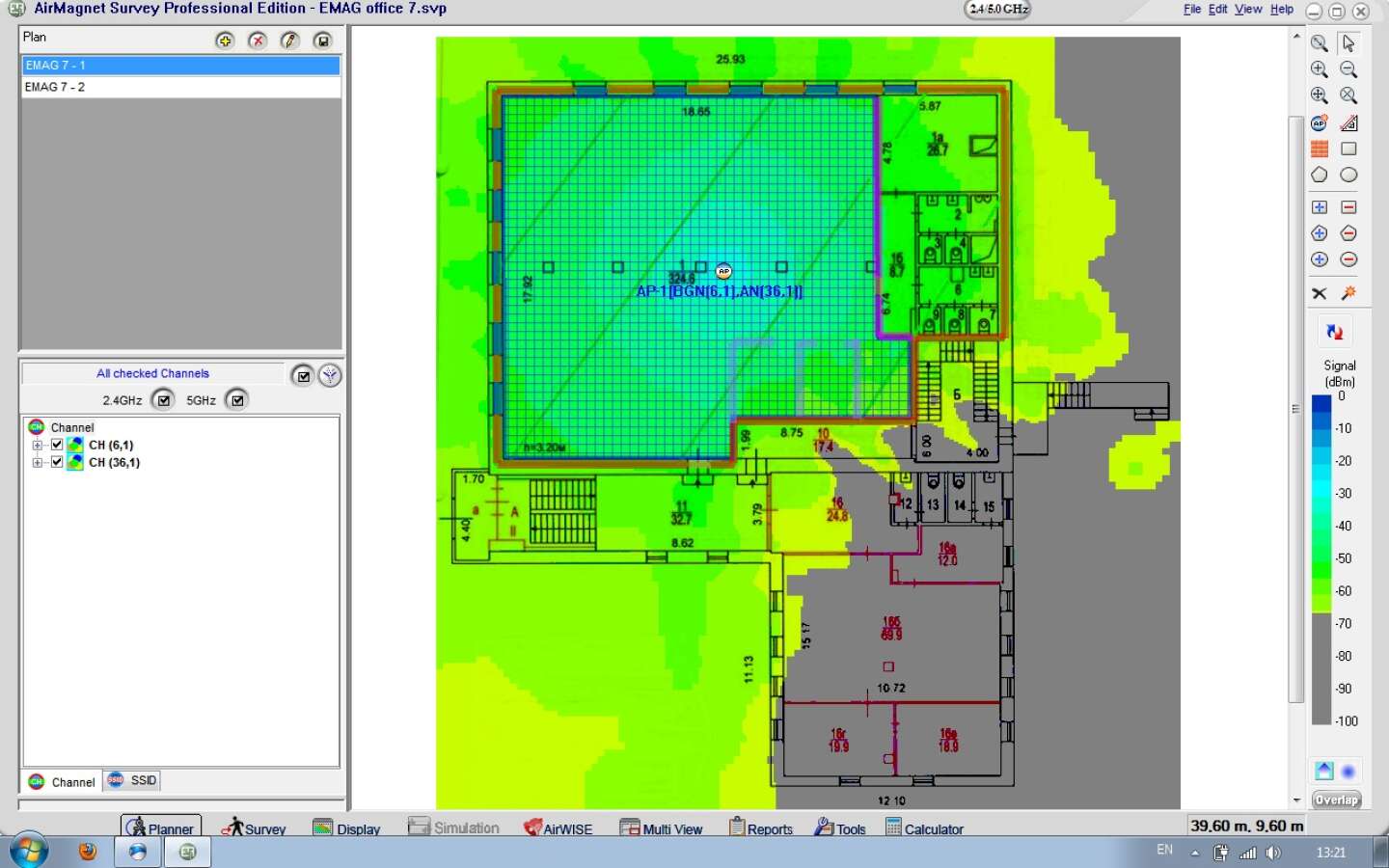Click the red minus ellipse exclusion tool
This screenshot has height=868, width=1389.
pyautogui.click(x=1348, y=259)
